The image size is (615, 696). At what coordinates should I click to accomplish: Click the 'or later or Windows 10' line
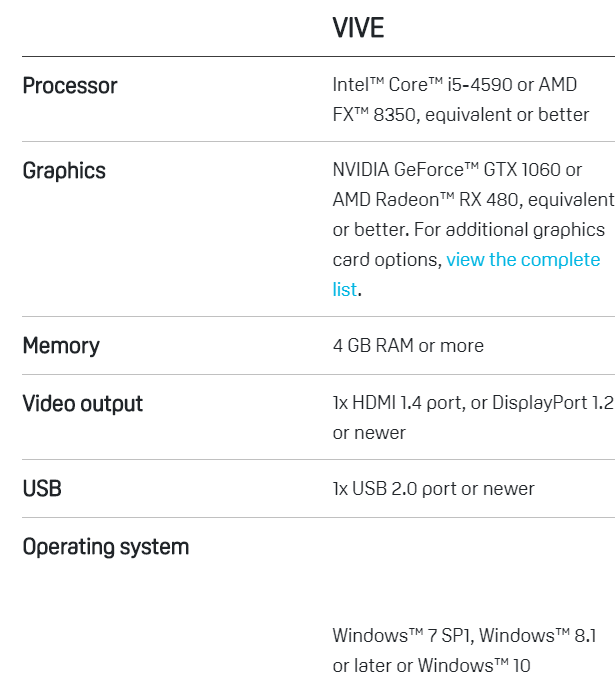click(431, 665)
